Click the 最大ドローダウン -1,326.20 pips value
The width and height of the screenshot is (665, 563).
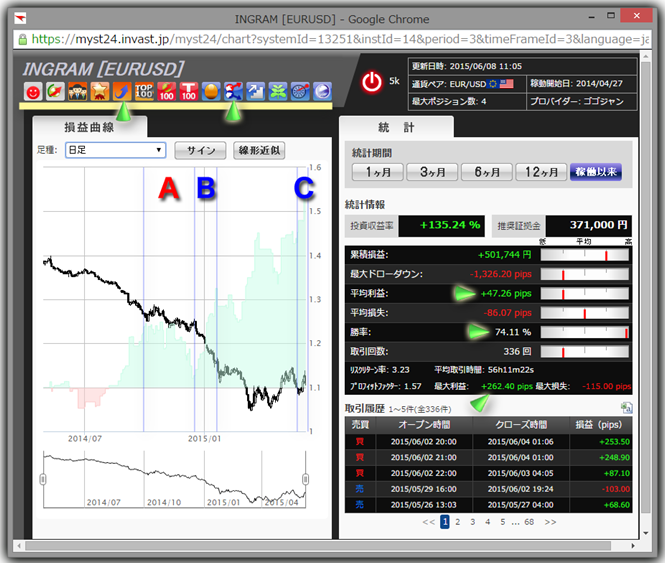(x=500, y=274)
